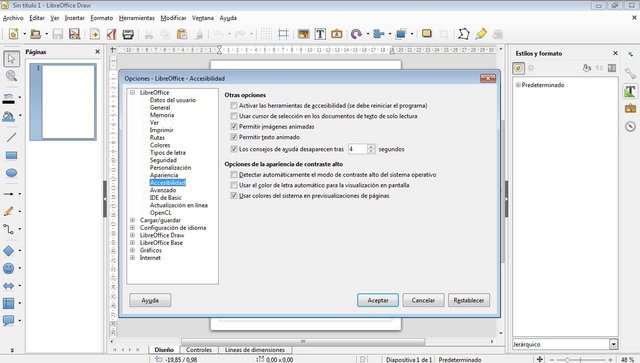Uncheck Usar colores del sistema en previsualizaciones
The image size is (640, 363).
[234, 196]
